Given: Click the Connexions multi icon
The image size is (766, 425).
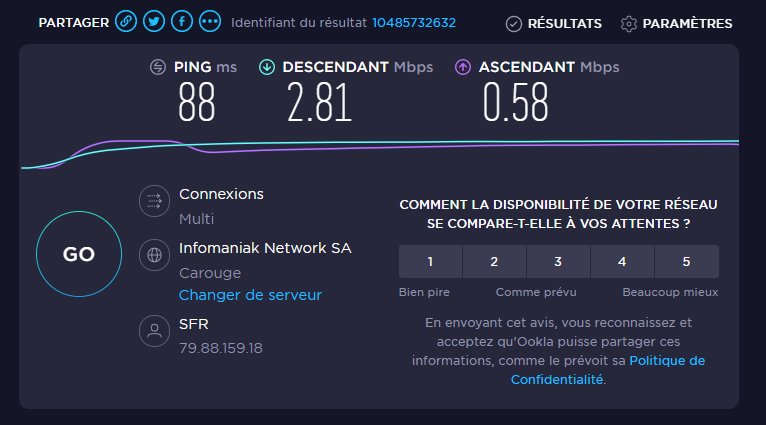Looking at the screenshot, I should tap(154, 201).
